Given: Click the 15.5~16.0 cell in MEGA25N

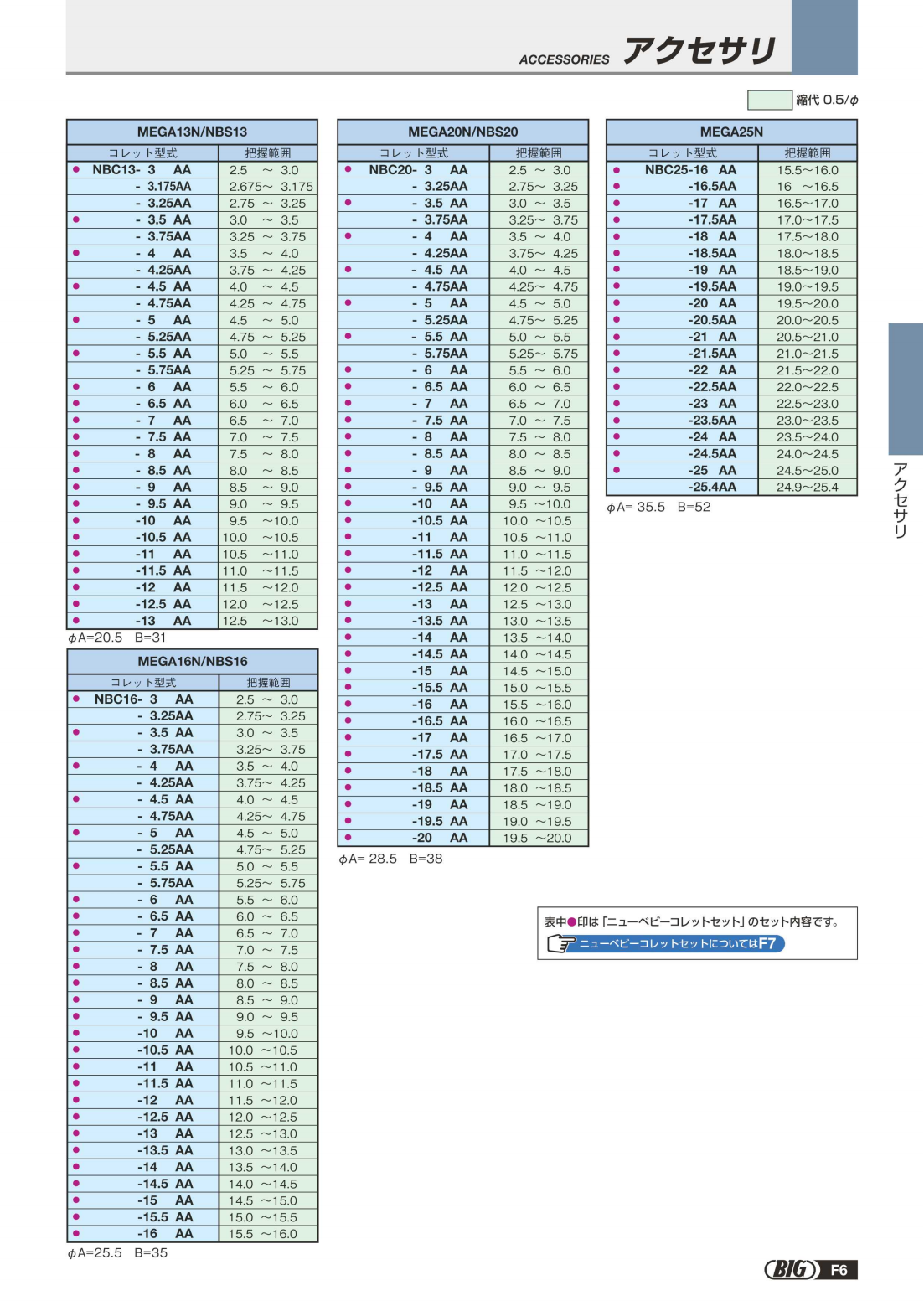Looking at the screenshot, I should tap(807, 169).
